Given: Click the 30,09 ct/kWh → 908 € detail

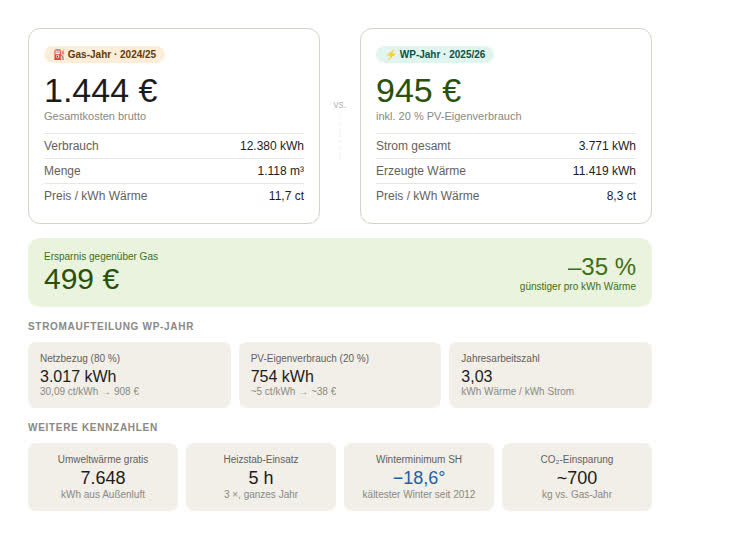Looking at the screenshot, I should [x=89, y=392].
